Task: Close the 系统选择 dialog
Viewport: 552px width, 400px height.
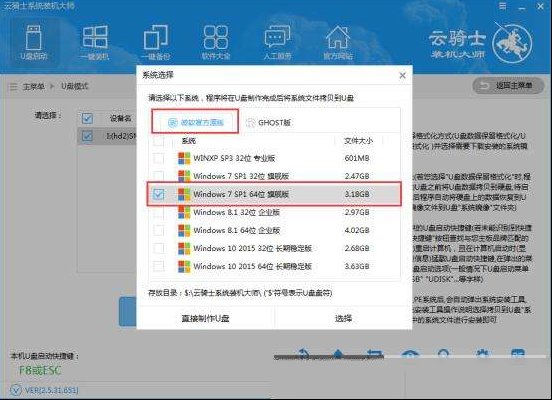Action: (403, 75)
